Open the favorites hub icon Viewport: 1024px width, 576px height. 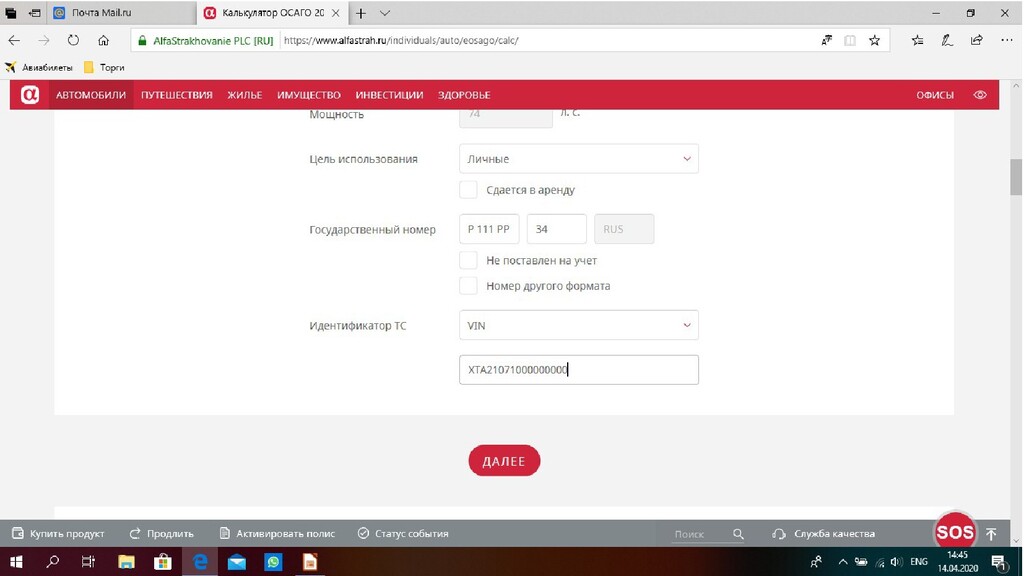[918, 40]
